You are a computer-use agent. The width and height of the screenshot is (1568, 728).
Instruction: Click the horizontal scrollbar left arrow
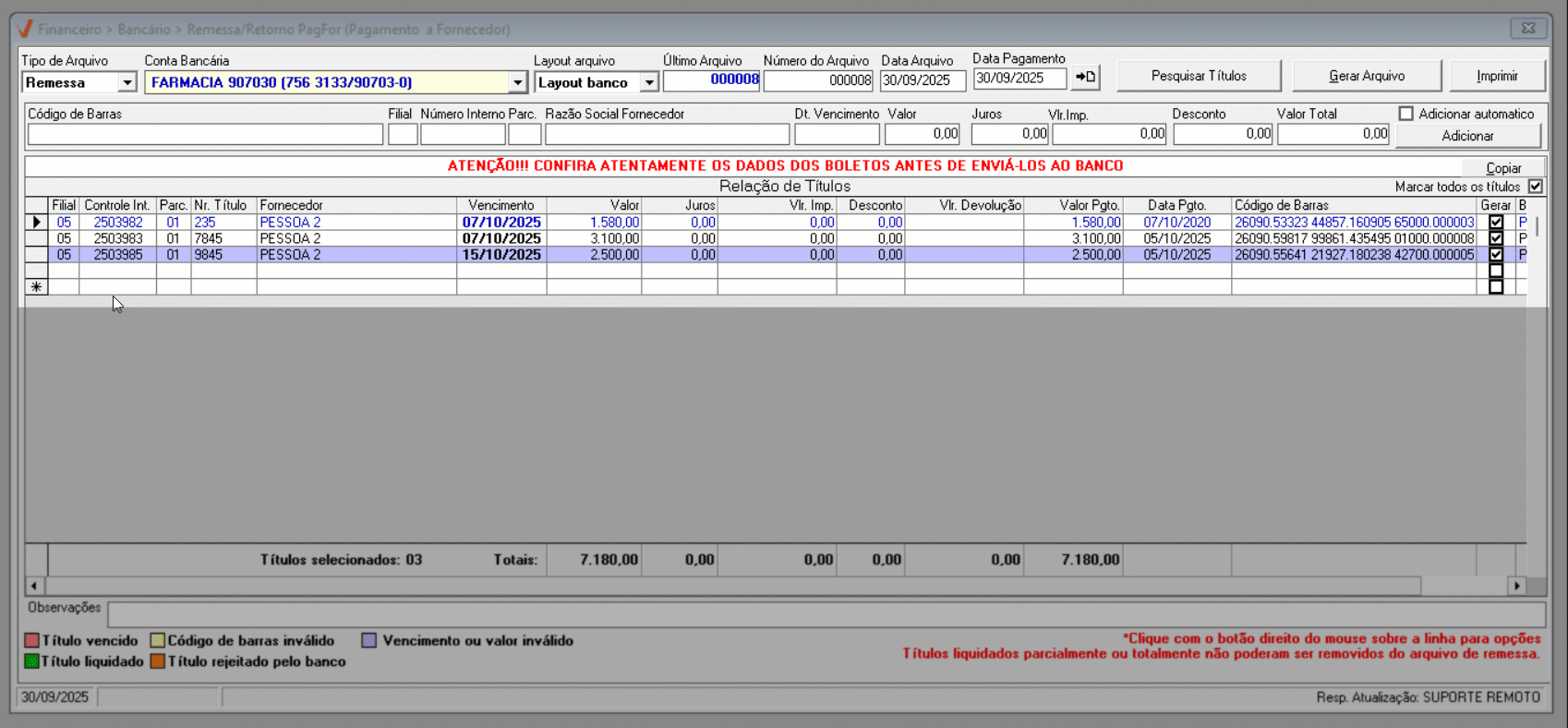point(34,586)
